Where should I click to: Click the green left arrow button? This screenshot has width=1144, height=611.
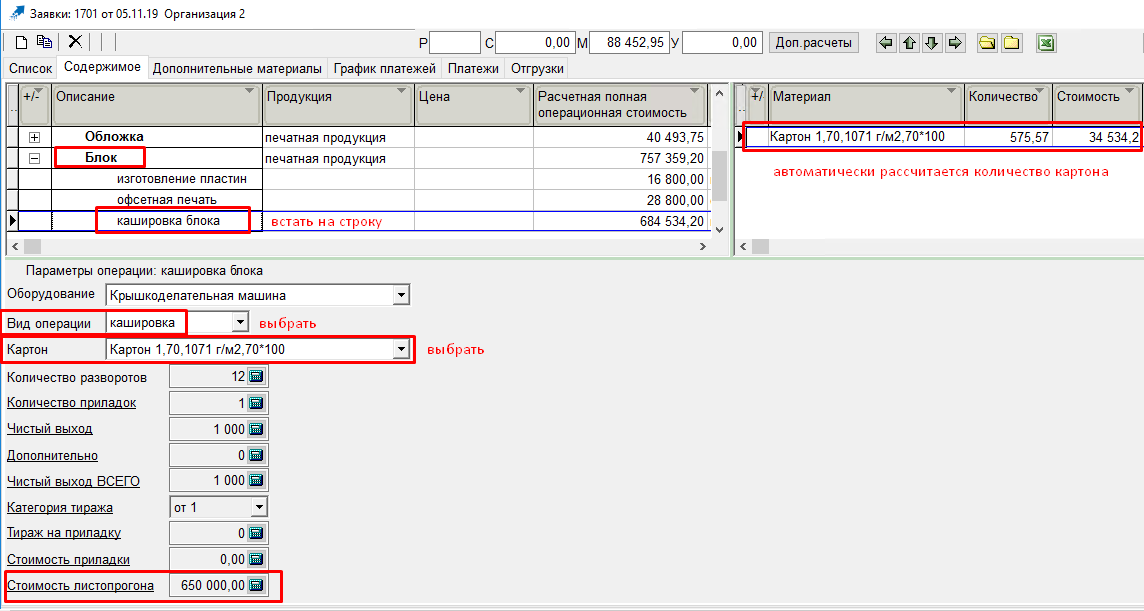[886, 43]
